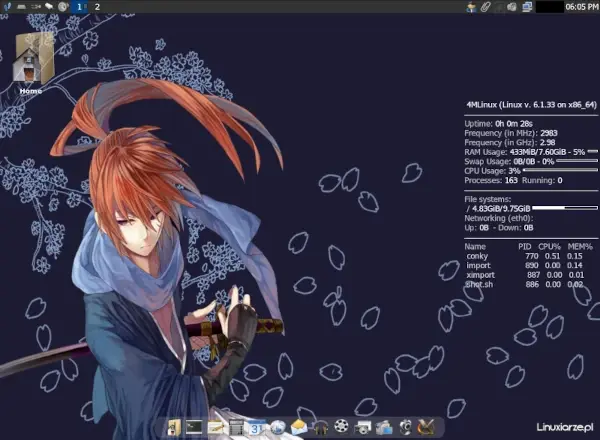The image size is (600, 440).
Task: Open the file manager dock icon
Action: [x=174, y=427]
